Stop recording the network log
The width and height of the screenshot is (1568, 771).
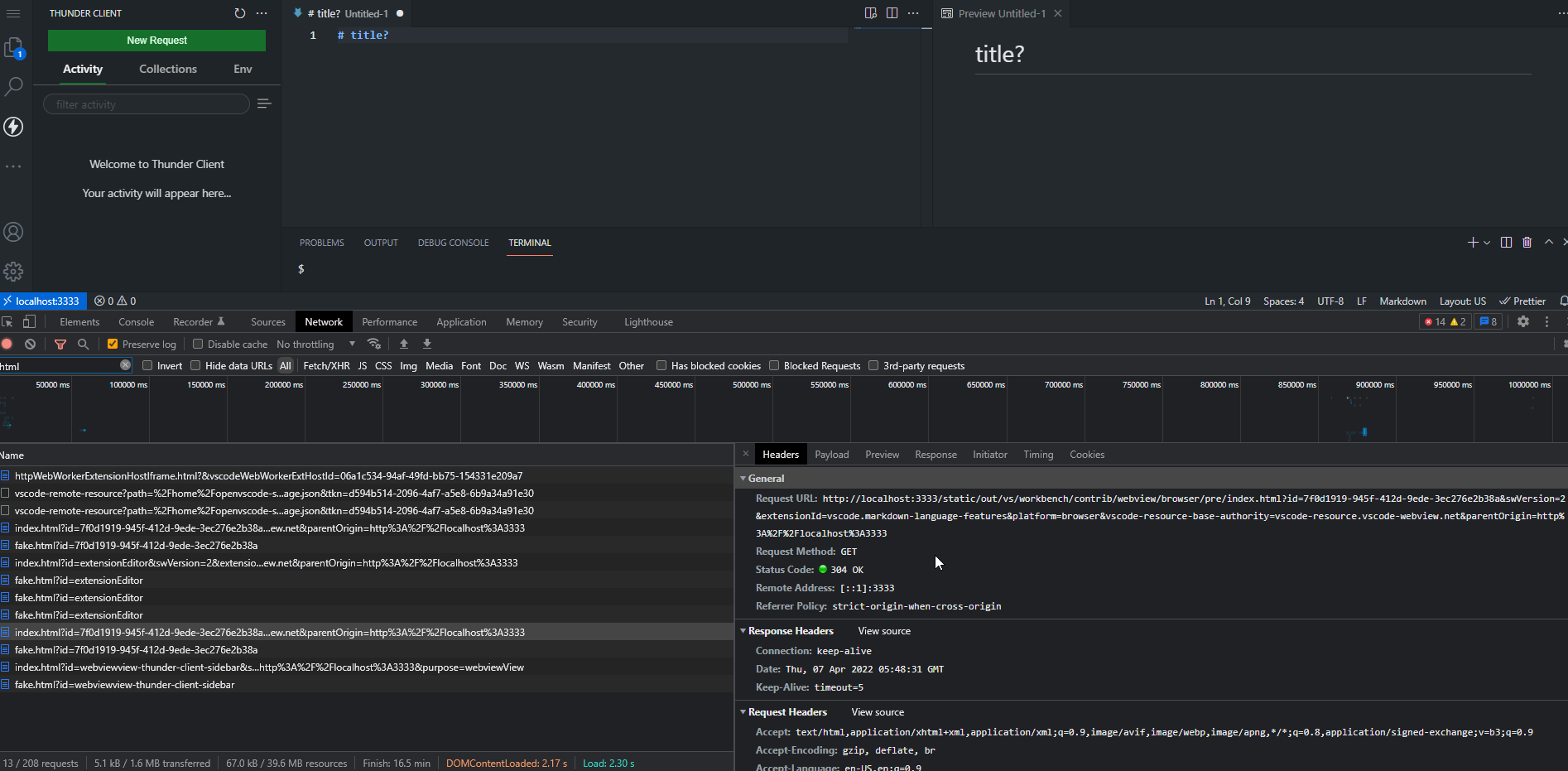click(x=7, y=344)
